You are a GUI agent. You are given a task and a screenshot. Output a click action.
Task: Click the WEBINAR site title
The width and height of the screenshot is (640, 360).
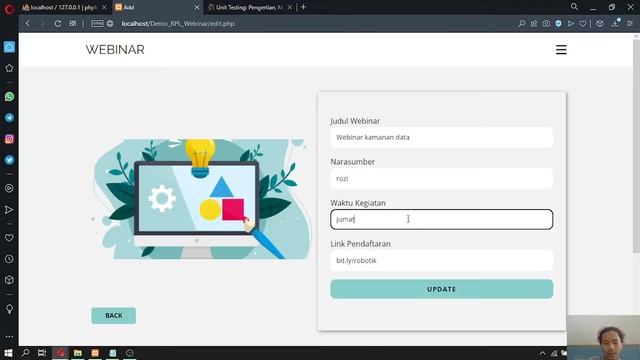[115, 50]
